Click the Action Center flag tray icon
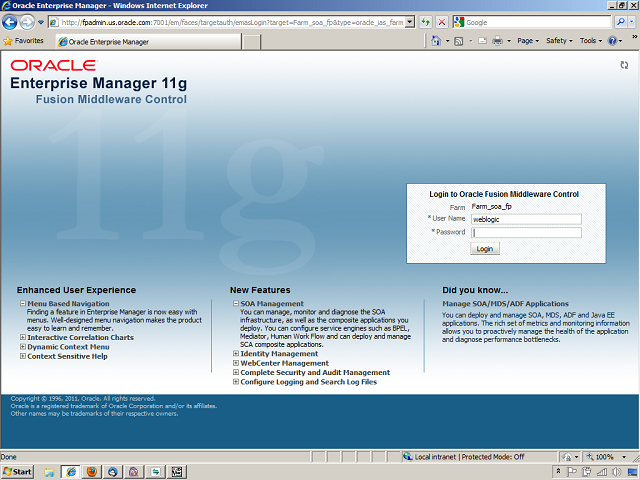The width and height of the screenshot is (640, 480). [x=572, y=472]
